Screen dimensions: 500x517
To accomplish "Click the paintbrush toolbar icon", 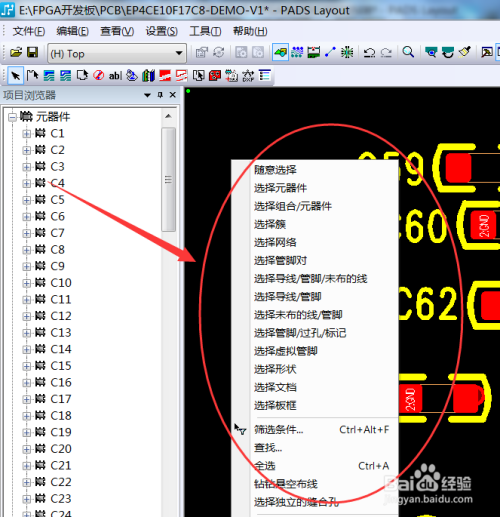I will (x=465, y=52).
